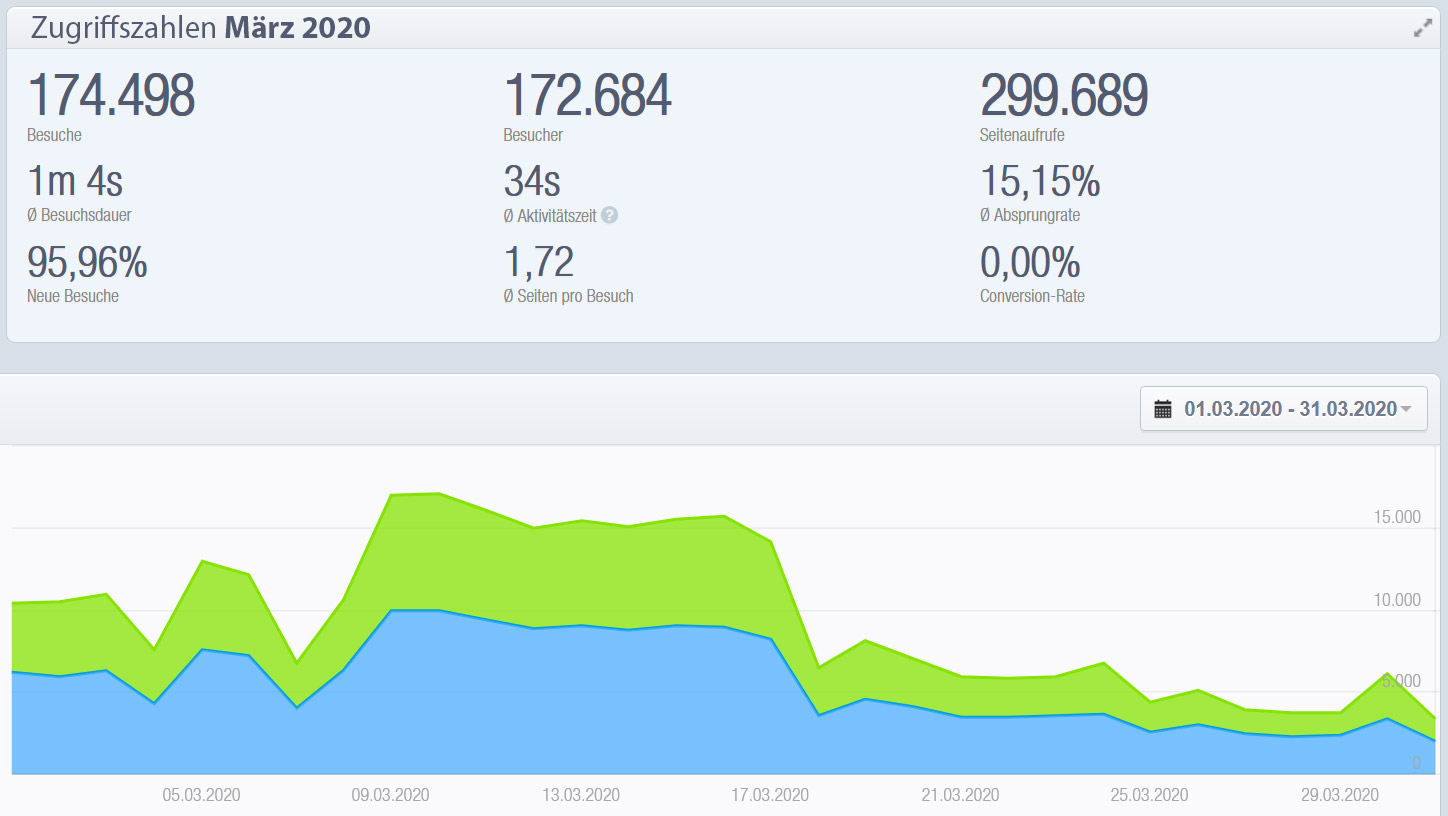
Task: Click the calendar icon in date picker
Action: coord(1162,409)
